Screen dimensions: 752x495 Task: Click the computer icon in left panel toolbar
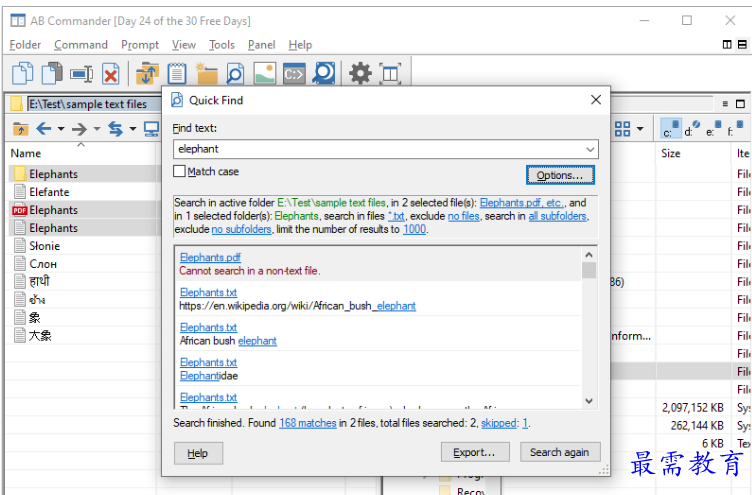tap(152, 129)
